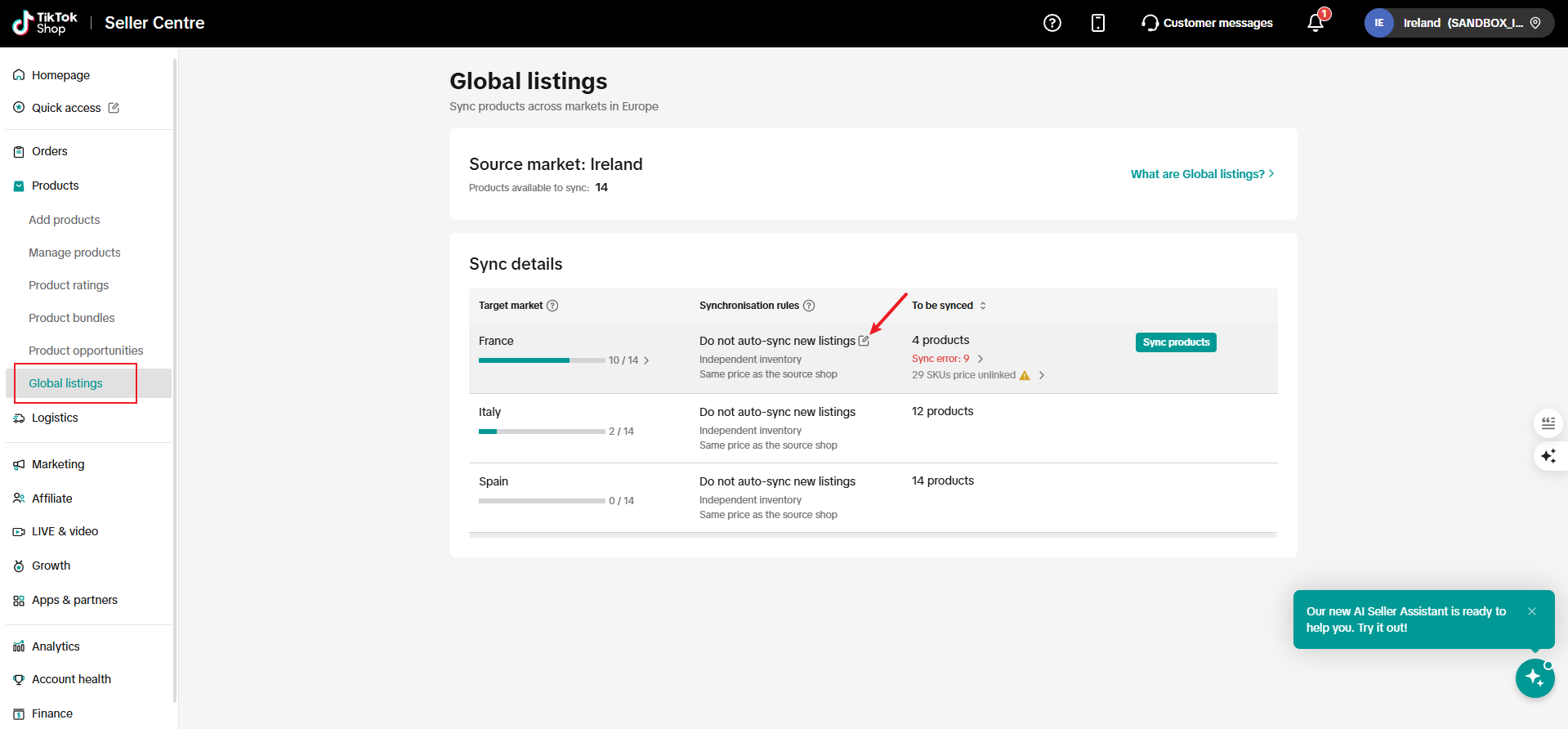This screenshot has width=1568, height=729.
Task: Sort the To be synced column
Action: pos(983,306)
